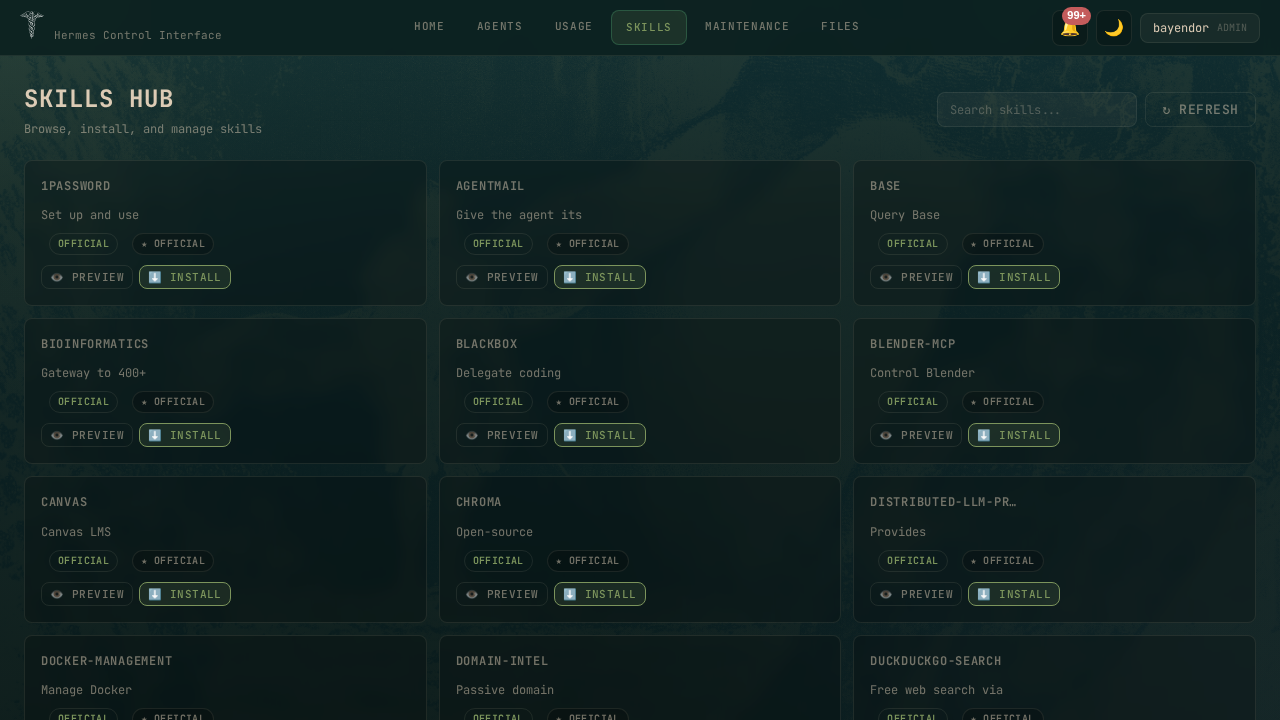1280x720 pixels.
Task: Open the Agents tab
Action: tap(500, 27)
